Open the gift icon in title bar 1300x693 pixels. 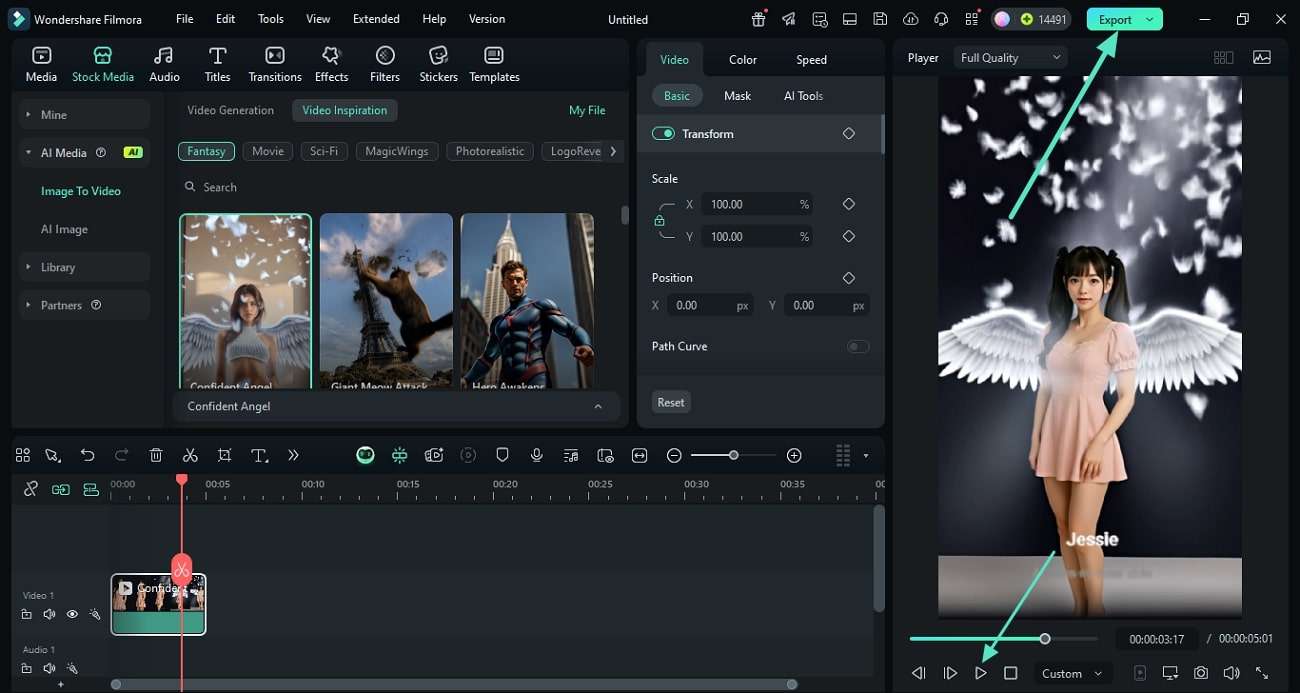pyautogui.click(x=759, y=19)
